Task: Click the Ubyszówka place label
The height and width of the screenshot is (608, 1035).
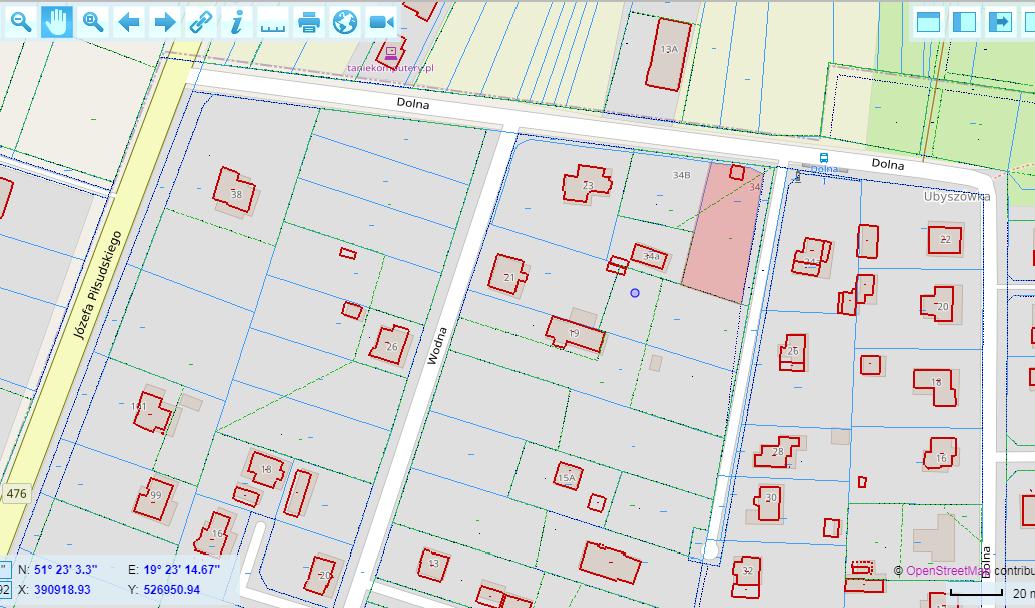Action: point(956,197)
